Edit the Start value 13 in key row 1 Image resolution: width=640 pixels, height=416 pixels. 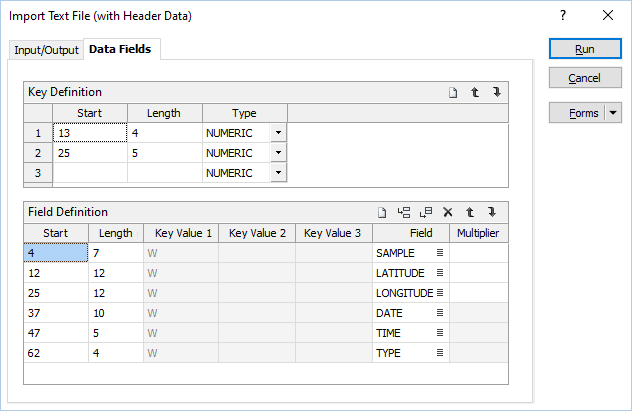click(90, 133)
